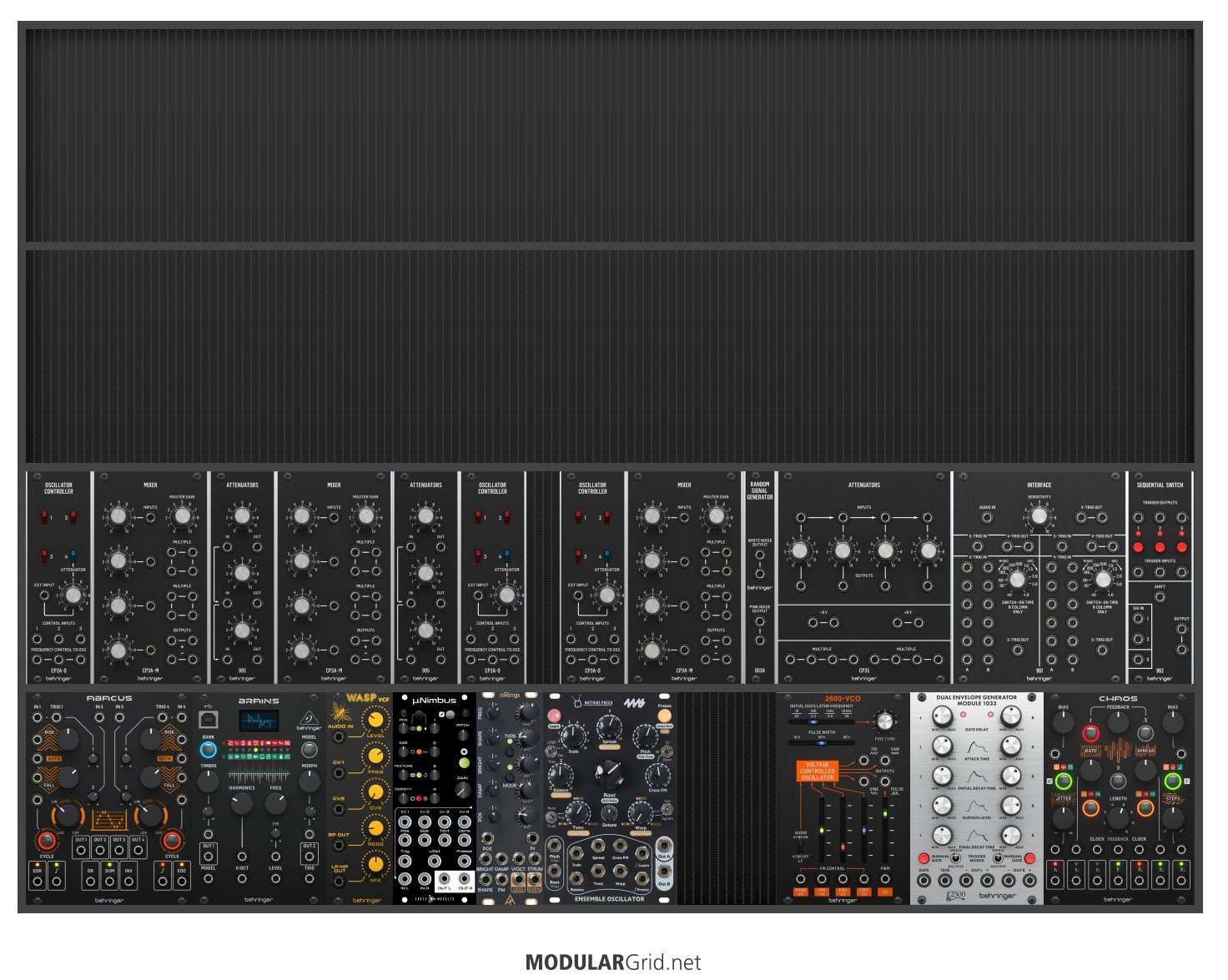Click the SUM jack on the Abacus module
Screen dimensions: 1228x980
[x=109, y=880]
